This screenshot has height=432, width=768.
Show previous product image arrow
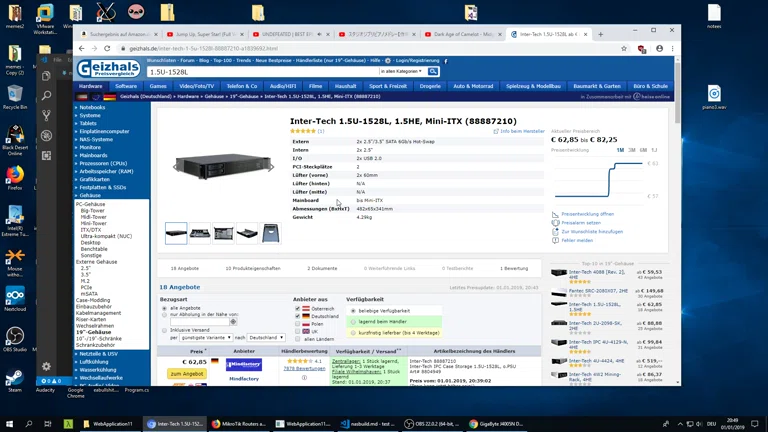(175, 168)
